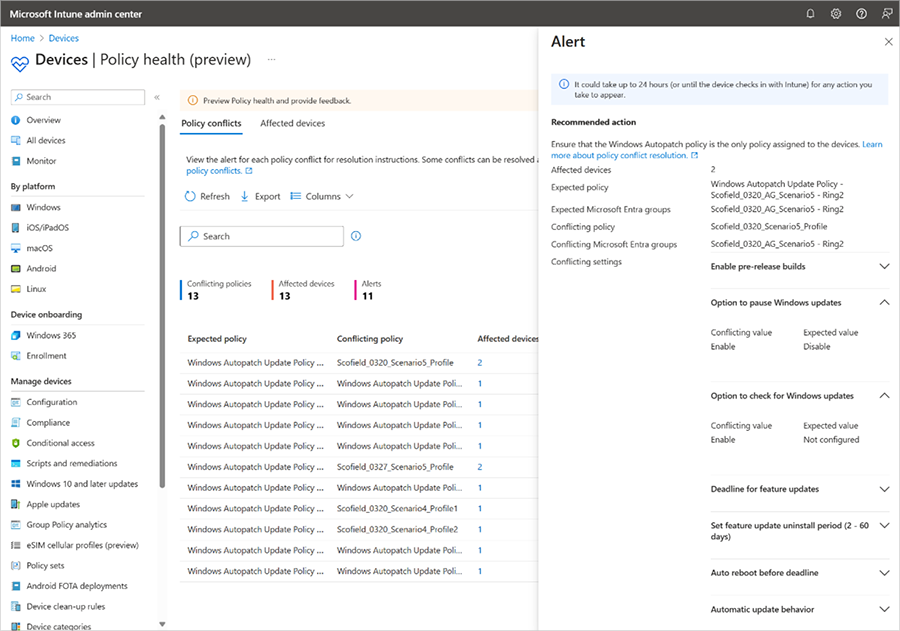Click the Preview Policy health feedback banner
Screen dimensions: 900x631
tap(359, 100)
